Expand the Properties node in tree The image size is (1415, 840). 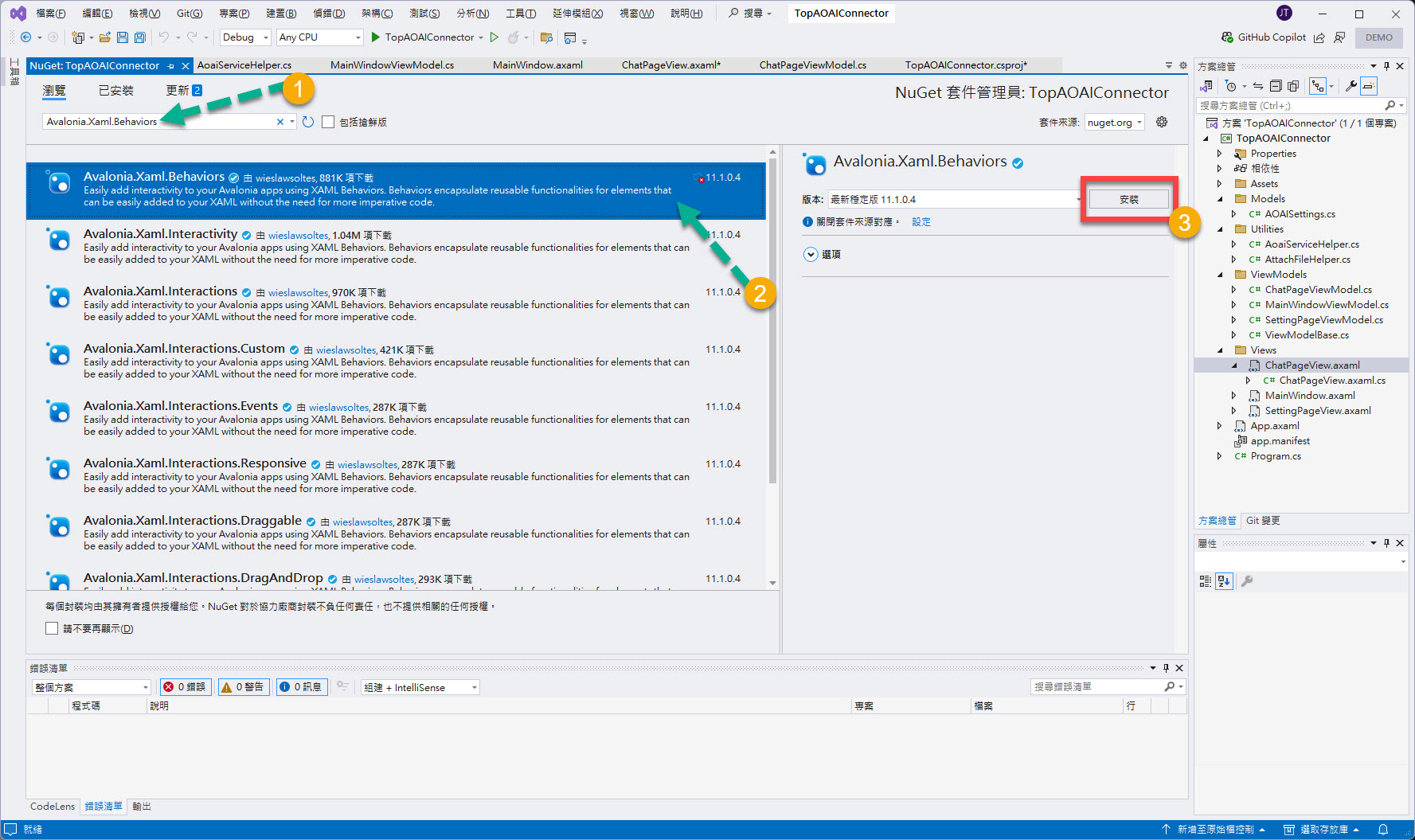[1220, 154]
